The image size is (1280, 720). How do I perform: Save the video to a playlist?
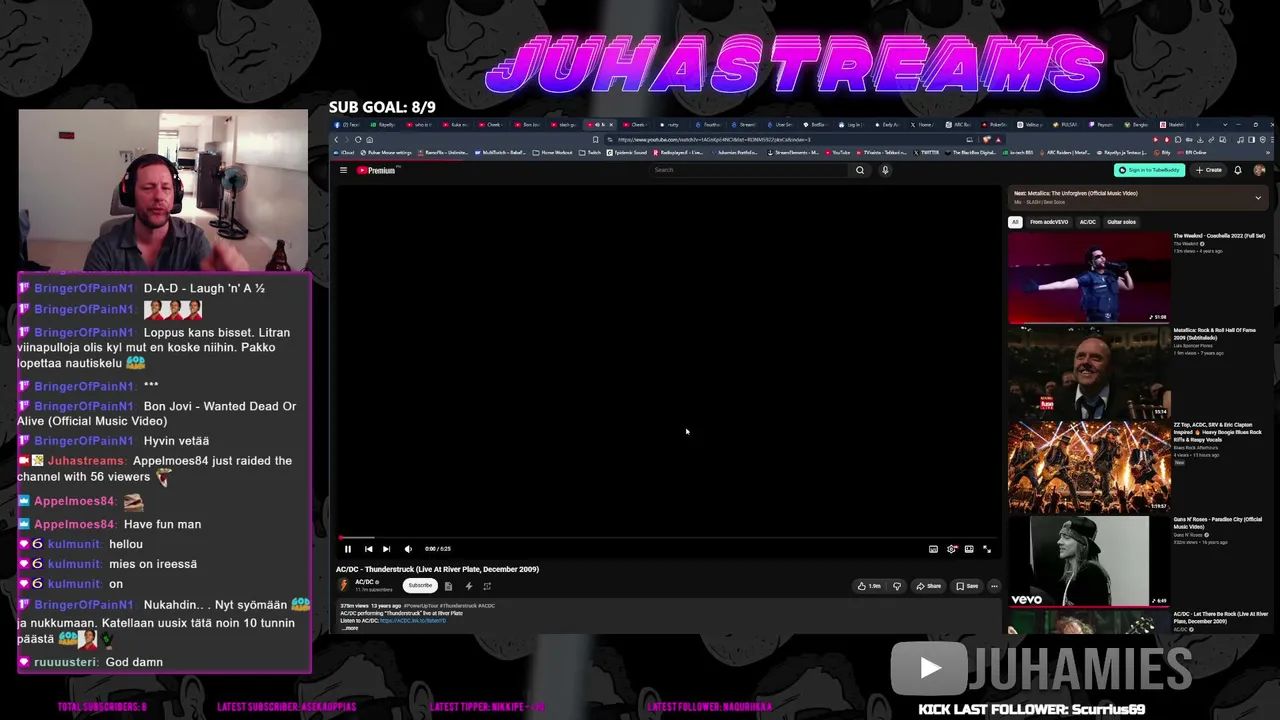pos(967,586)
